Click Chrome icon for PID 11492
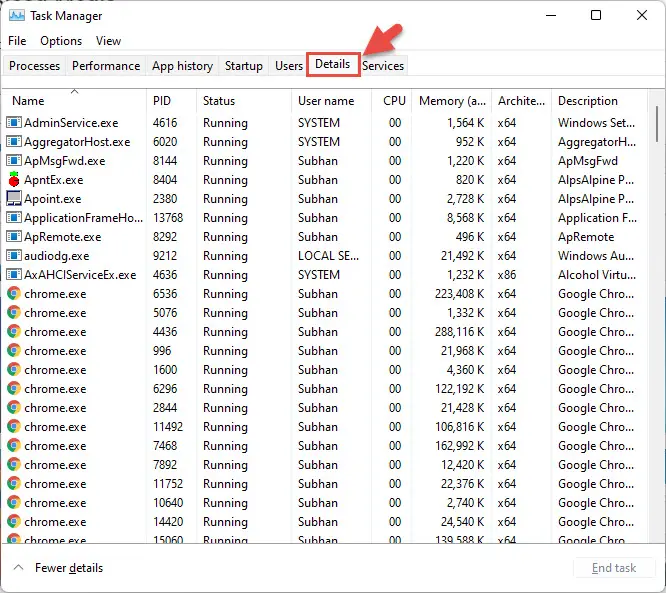Viewport: 666px width, 593px height. click(x=14, y=426)
